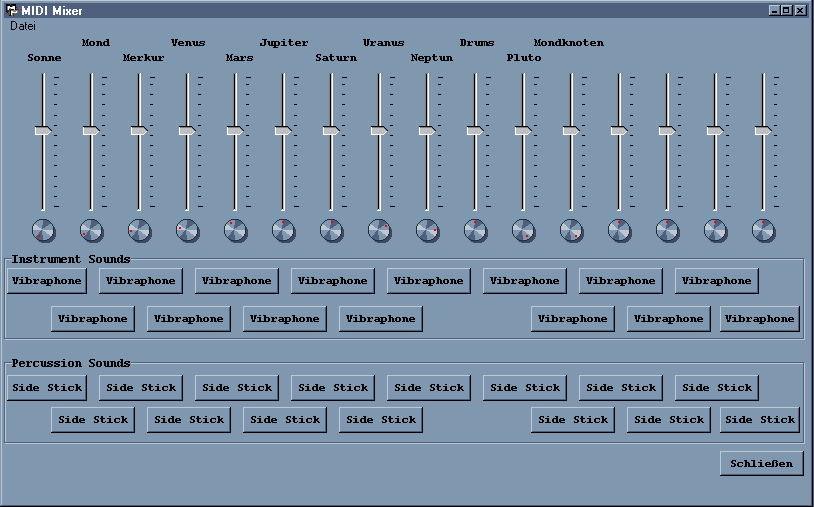The image size is (814, 507).
Task: Click last Vibraphone button in upper Instrument row
Action: (x=717, y=281)
